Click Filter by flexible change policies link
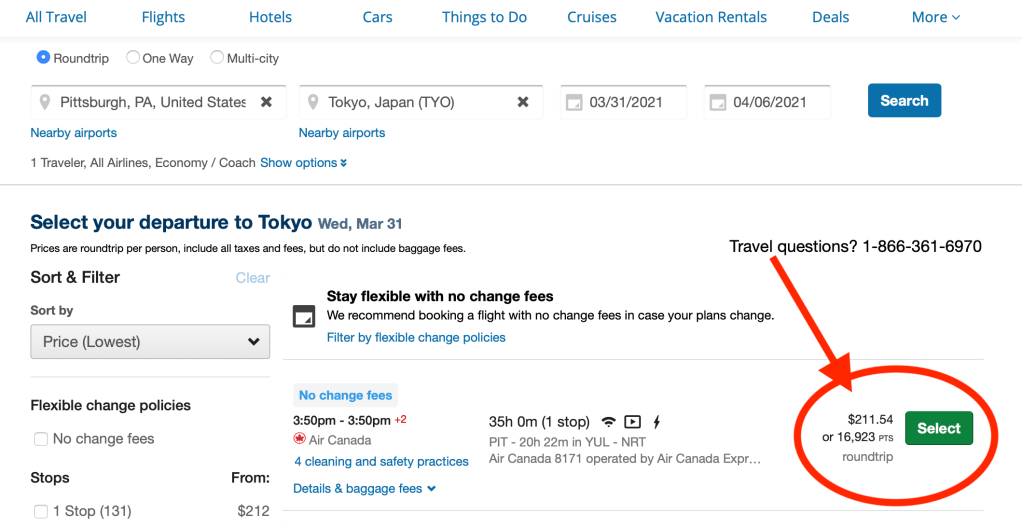This screenshot has width=1022, height=528. tap(416, 338)
